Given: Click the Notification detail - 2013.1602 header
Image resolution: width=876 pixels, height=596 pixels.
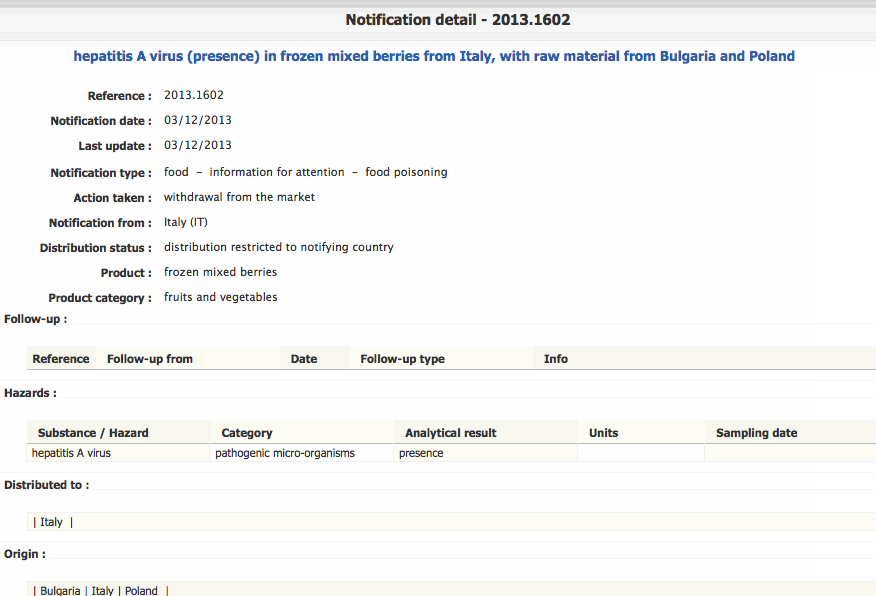Looking at the screenshot, I should (458, 19).
